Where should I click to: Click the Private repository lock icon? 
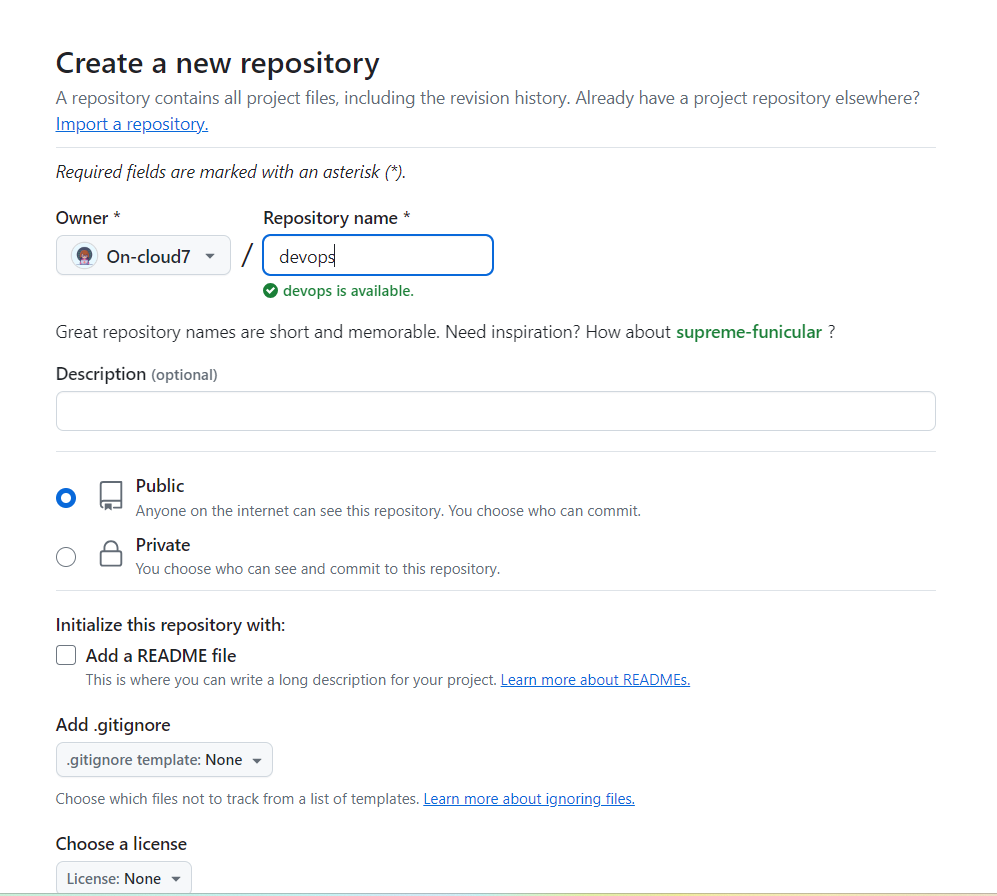[x=111, y=555]
